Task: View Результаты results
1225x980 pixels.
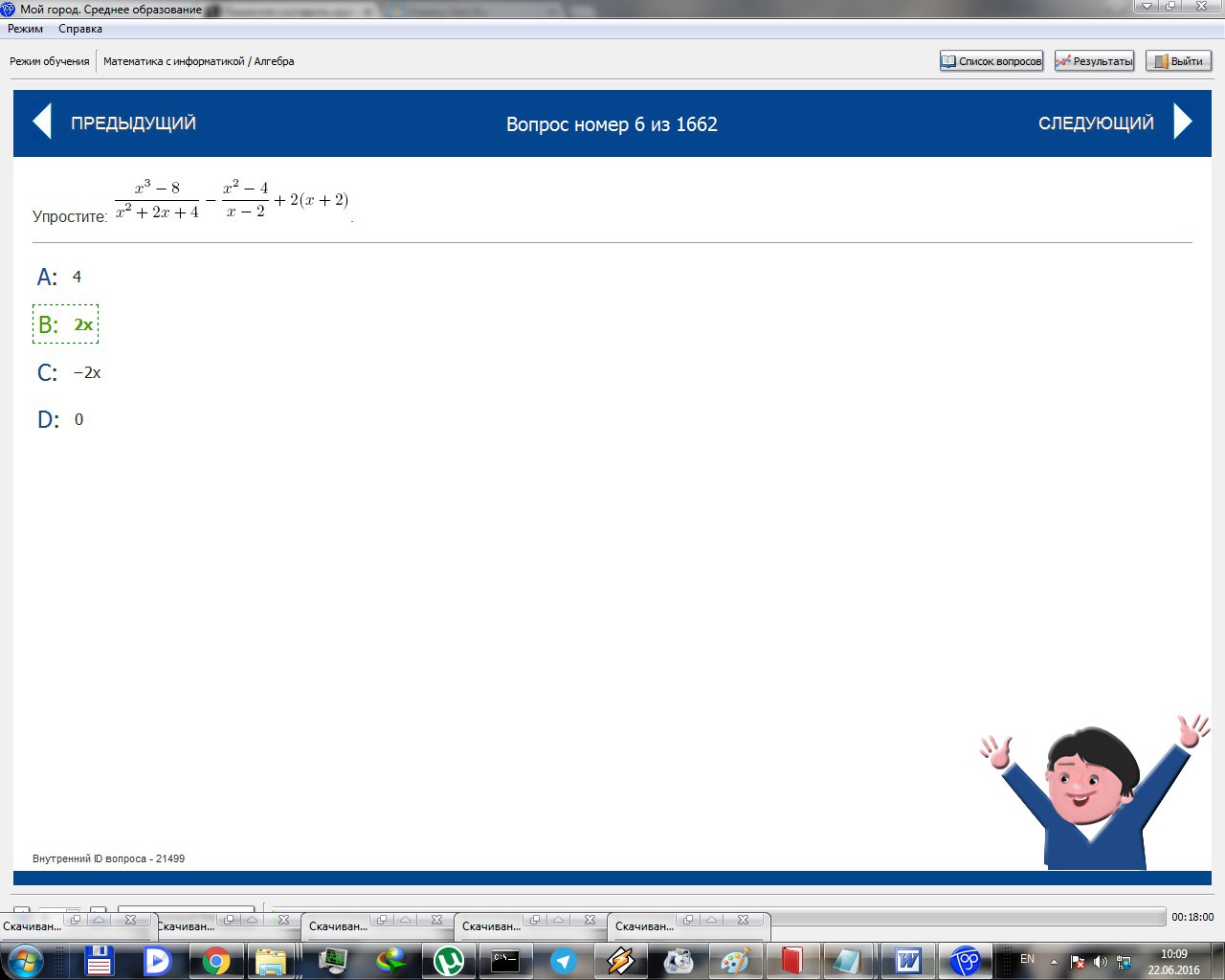Action: (1095, 61)
